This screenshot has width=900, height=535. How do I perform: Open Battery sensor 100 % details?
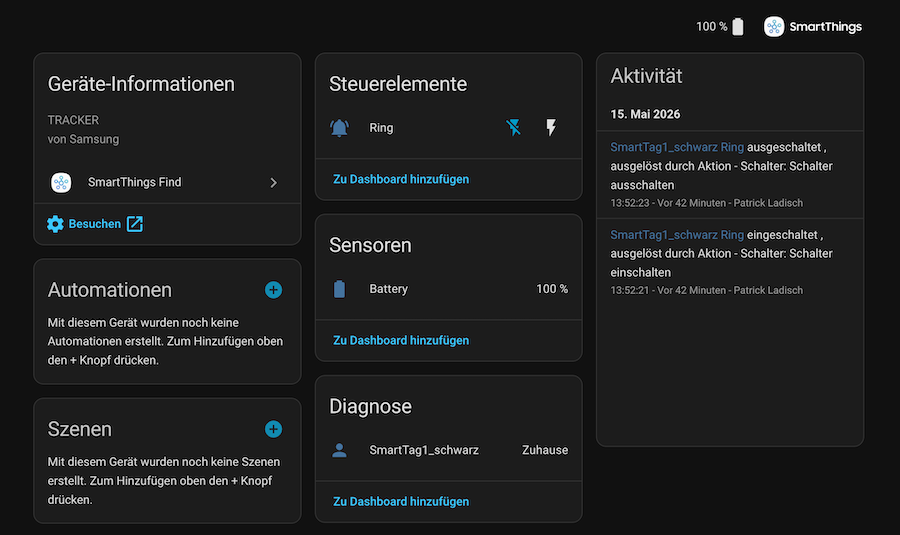pyautogui.click(x=449, y=289)
